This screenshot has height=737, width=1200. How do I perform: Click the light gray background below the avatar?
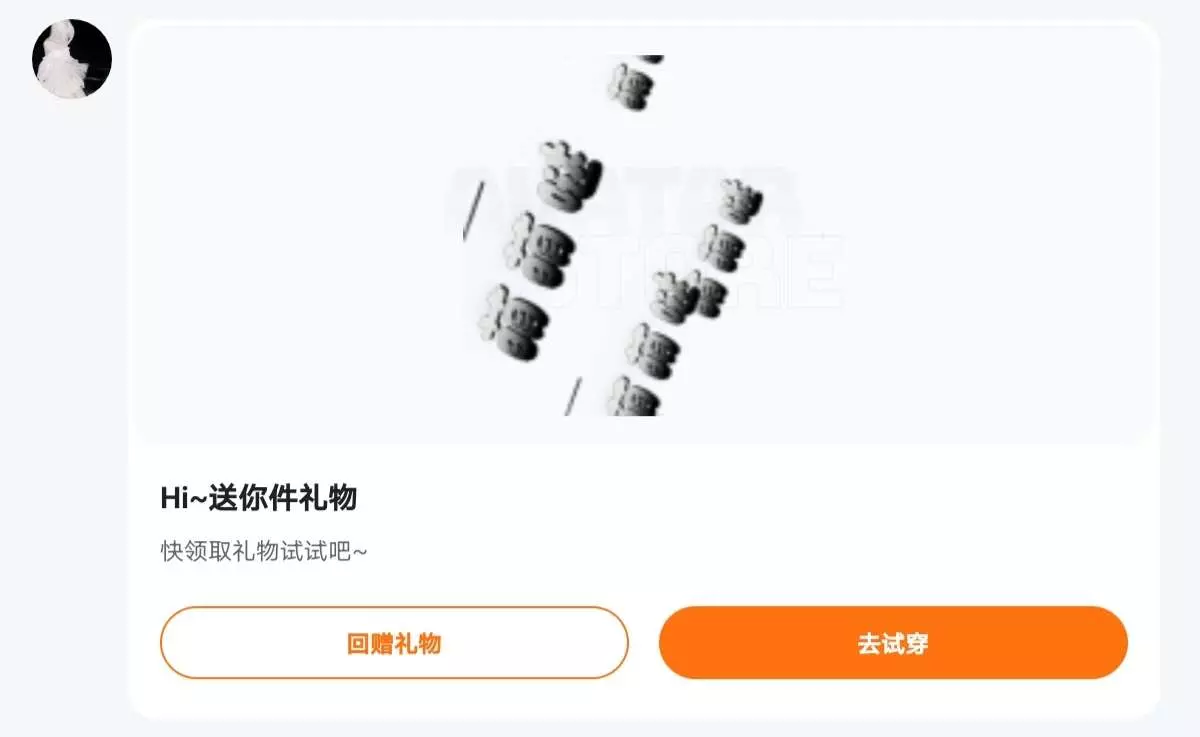(x=64, y=400)
